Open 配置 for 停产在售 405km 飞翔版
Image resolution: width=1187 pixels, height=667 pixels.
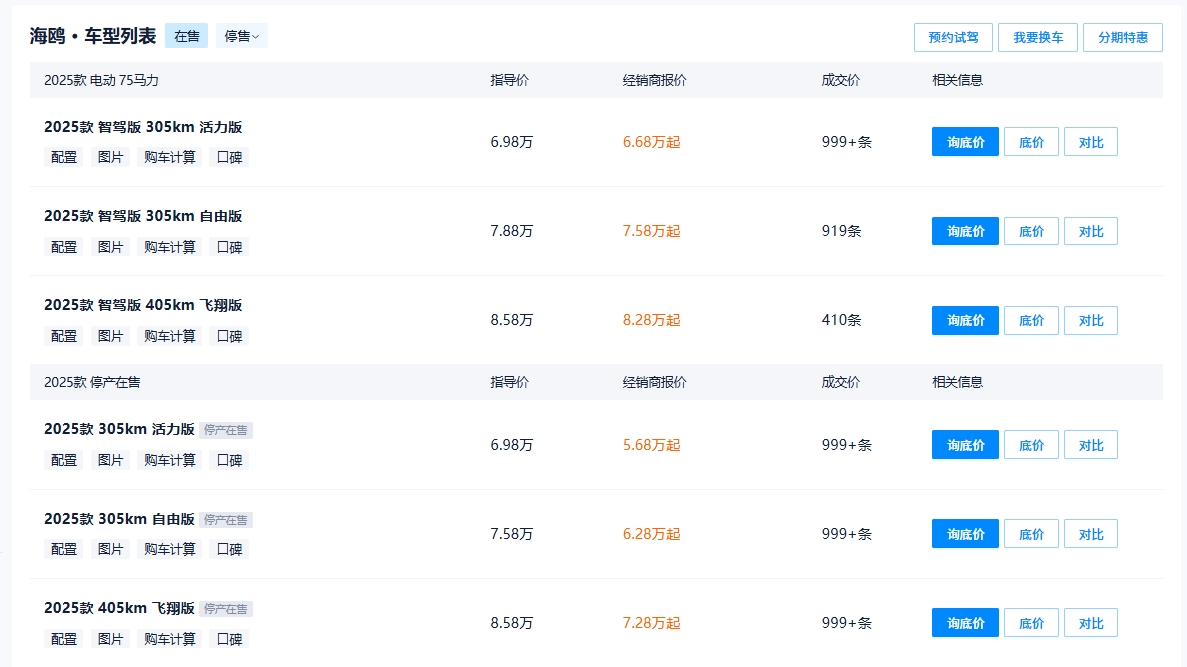(64, 639)
